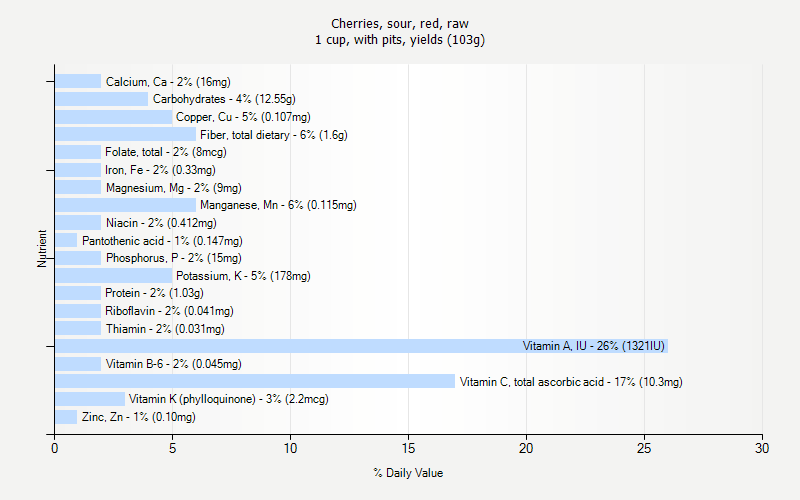The image size is (800, 500).
Task: Click the Manganese, Mn - 6% (0.115mg) label
Action: 278,205
